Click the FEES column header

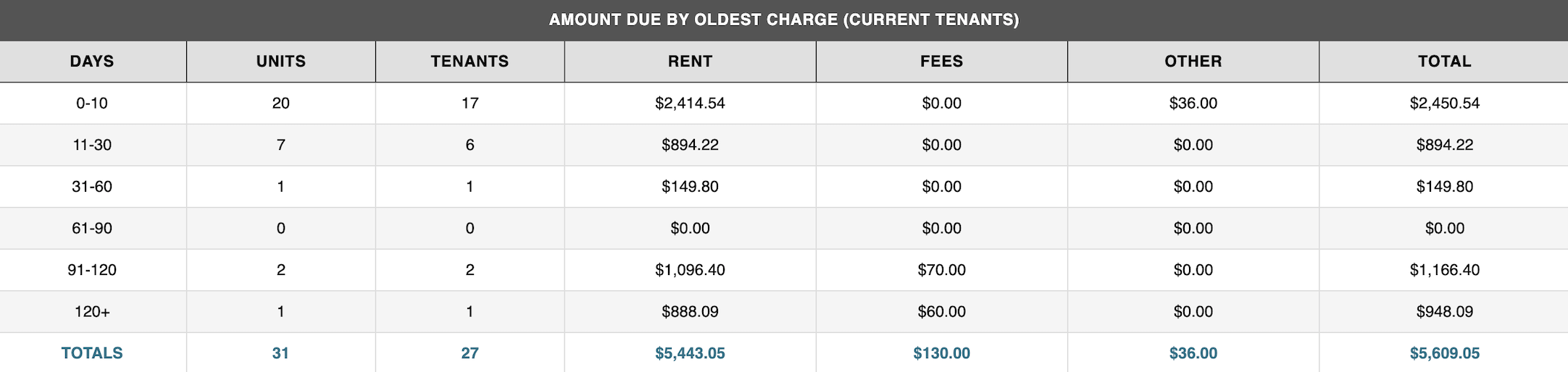tap(941, 62)
